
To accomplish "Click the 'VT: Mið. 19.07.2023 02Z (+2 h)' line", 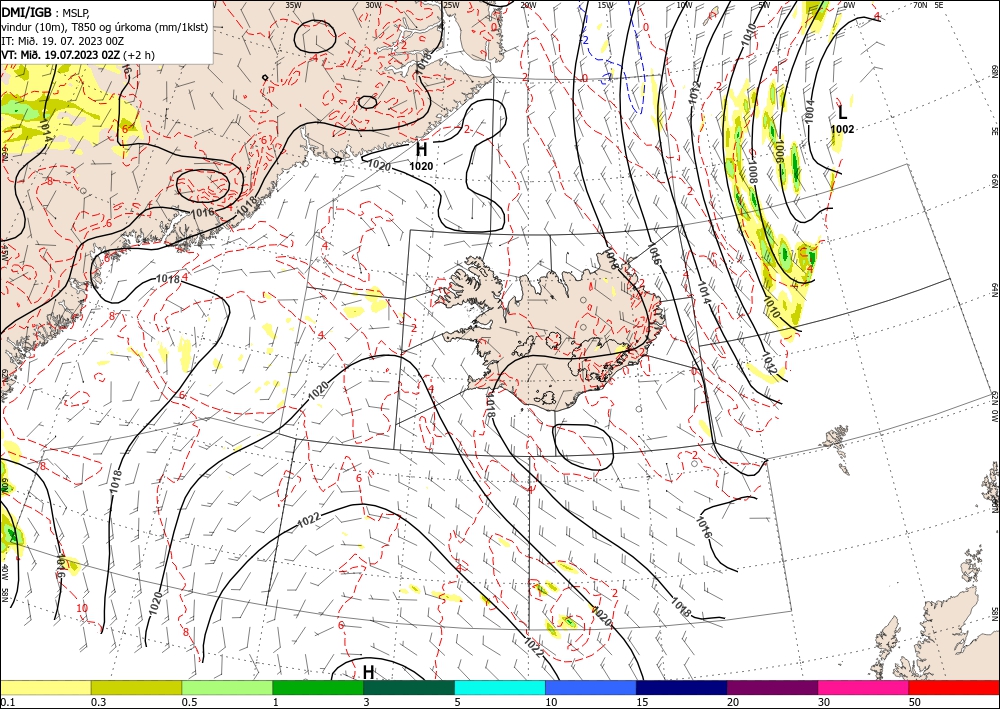I will point(78,55).
